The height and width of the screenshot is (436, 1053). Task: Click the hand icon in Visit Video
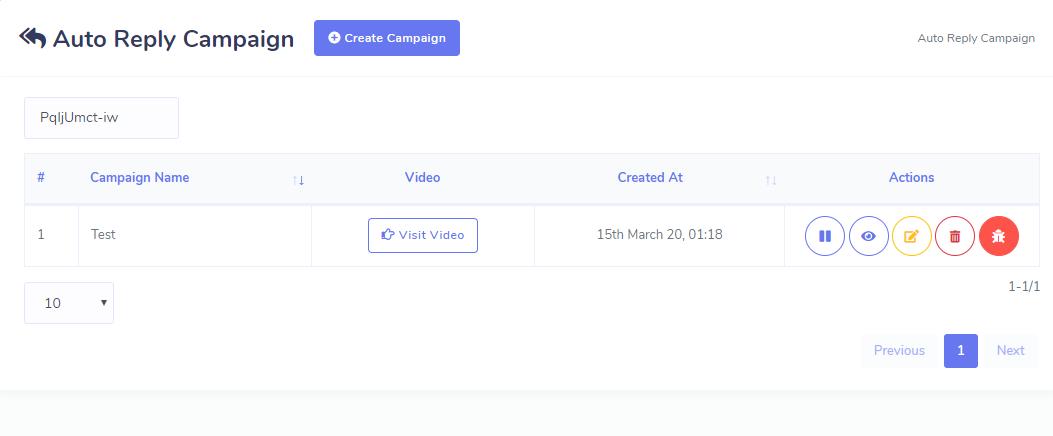click(x=388, y=235)
